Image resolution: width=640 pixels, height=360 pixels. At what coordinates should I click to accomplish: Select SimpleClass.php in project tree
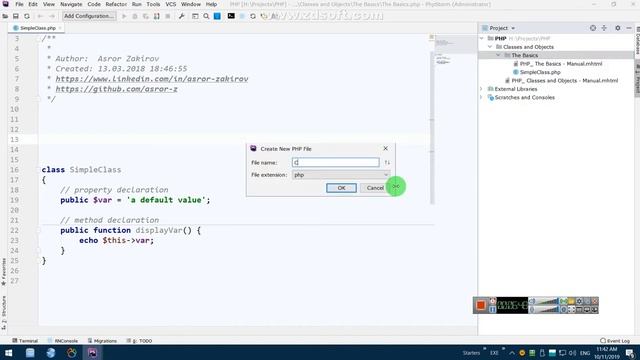click(x=540, y=72)
